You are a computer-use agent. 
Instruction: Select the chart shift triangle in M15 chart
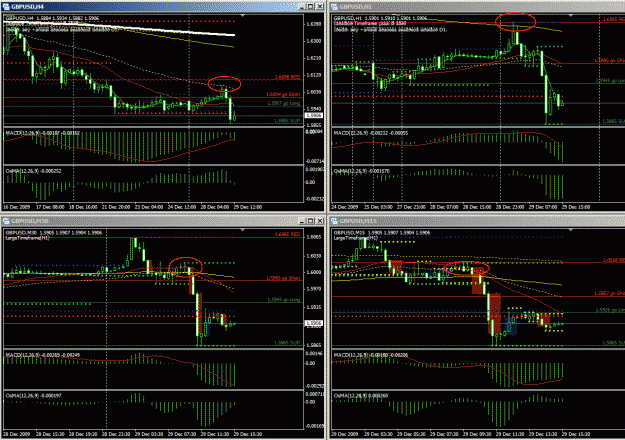click(571, 230)
